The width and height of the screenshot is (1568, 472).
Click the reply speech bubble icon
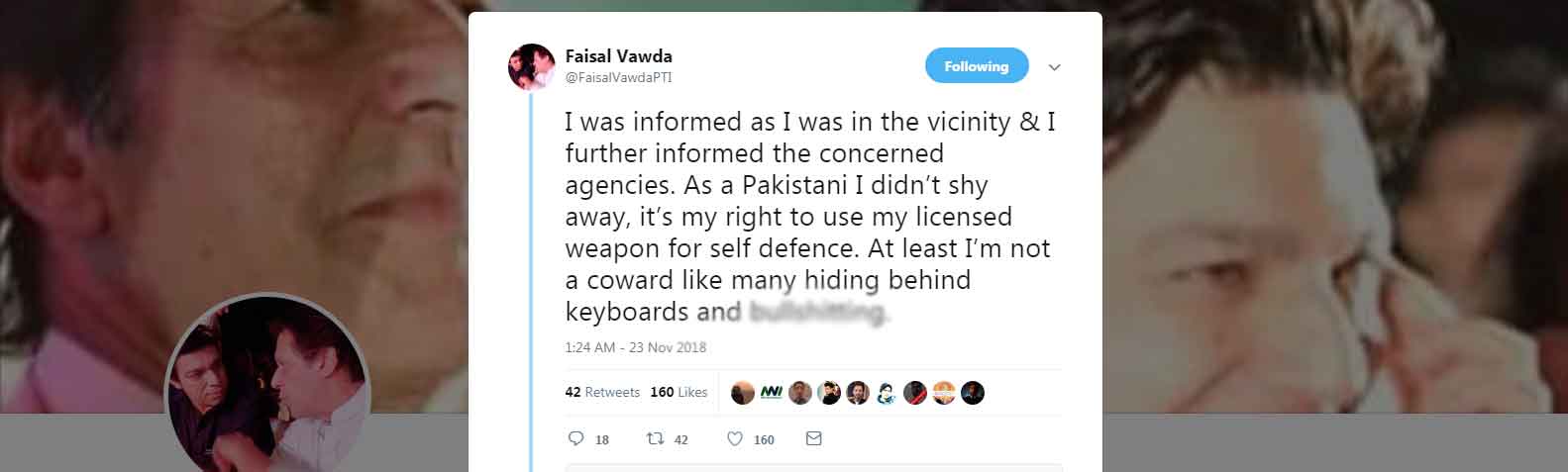point(576,438)
